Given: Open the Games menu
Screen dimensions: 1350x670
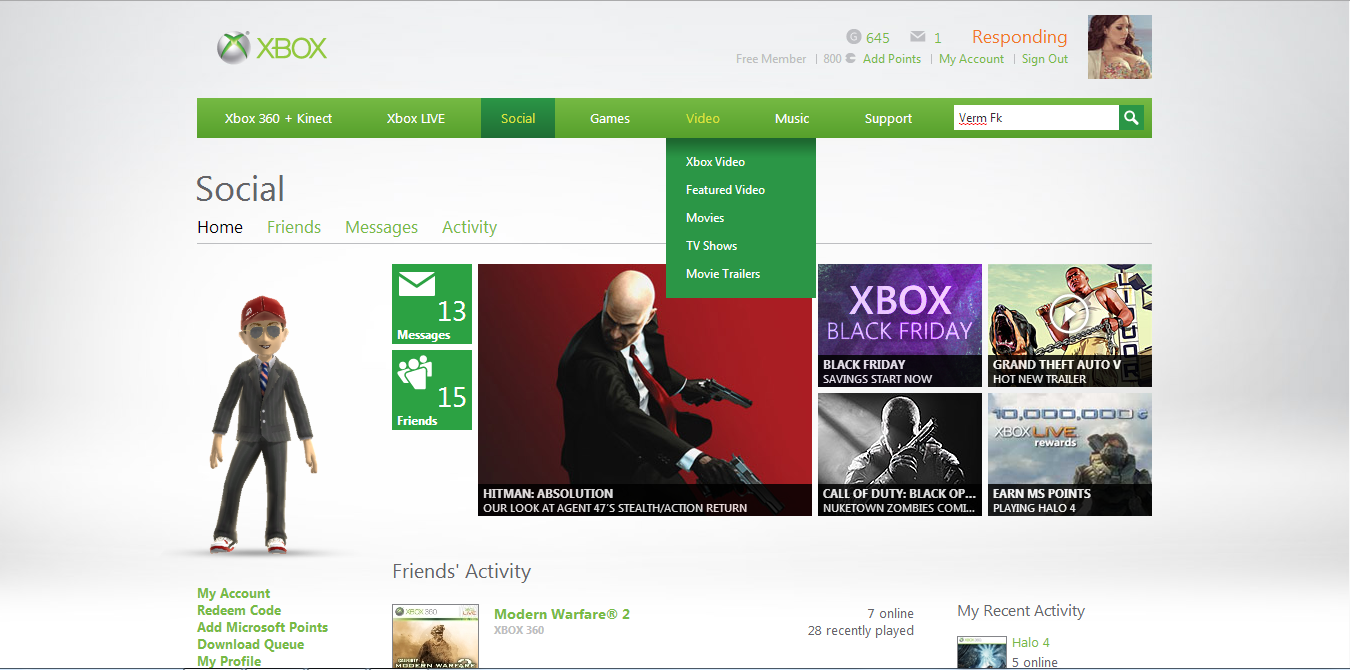Looking at the screenshot, I should 610,118.
